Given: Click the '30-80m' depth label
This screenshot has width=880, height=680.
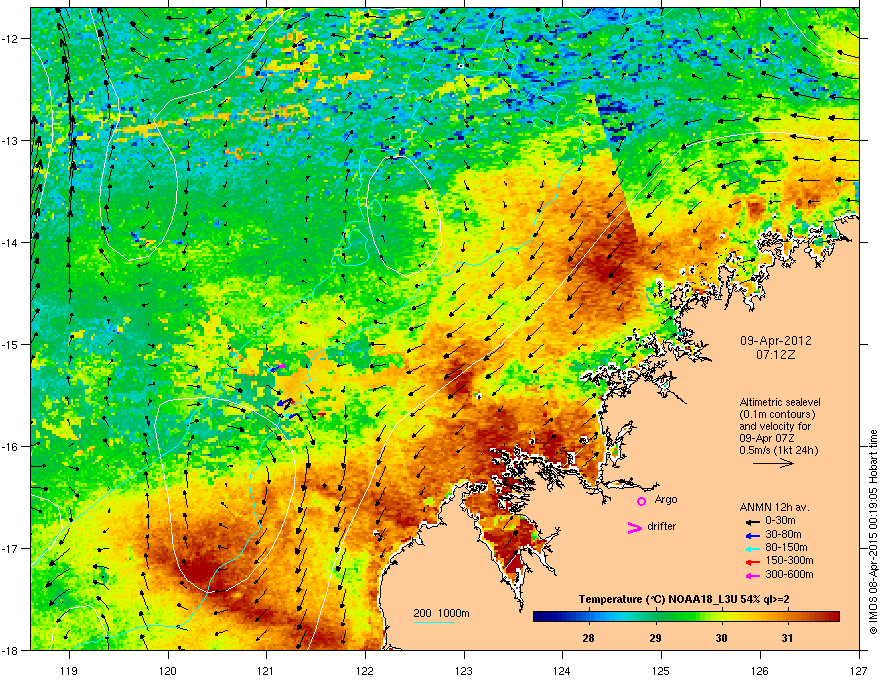Looking at the screenshot, I should coord(783,534).
